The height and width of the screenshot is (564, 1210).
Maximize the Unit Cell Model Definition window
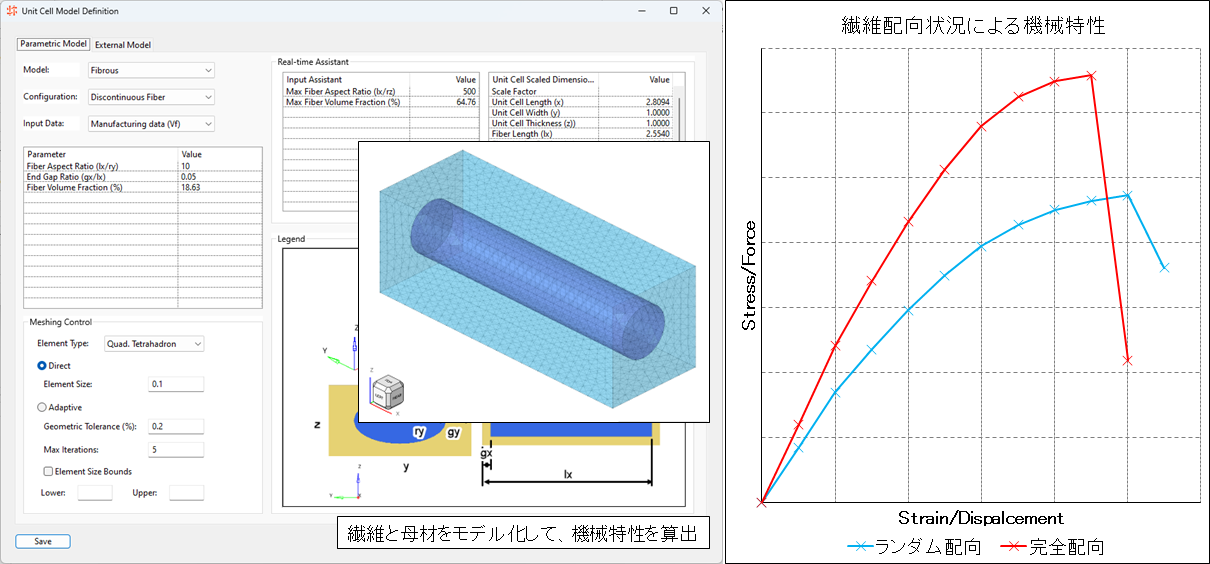[674, 11]
